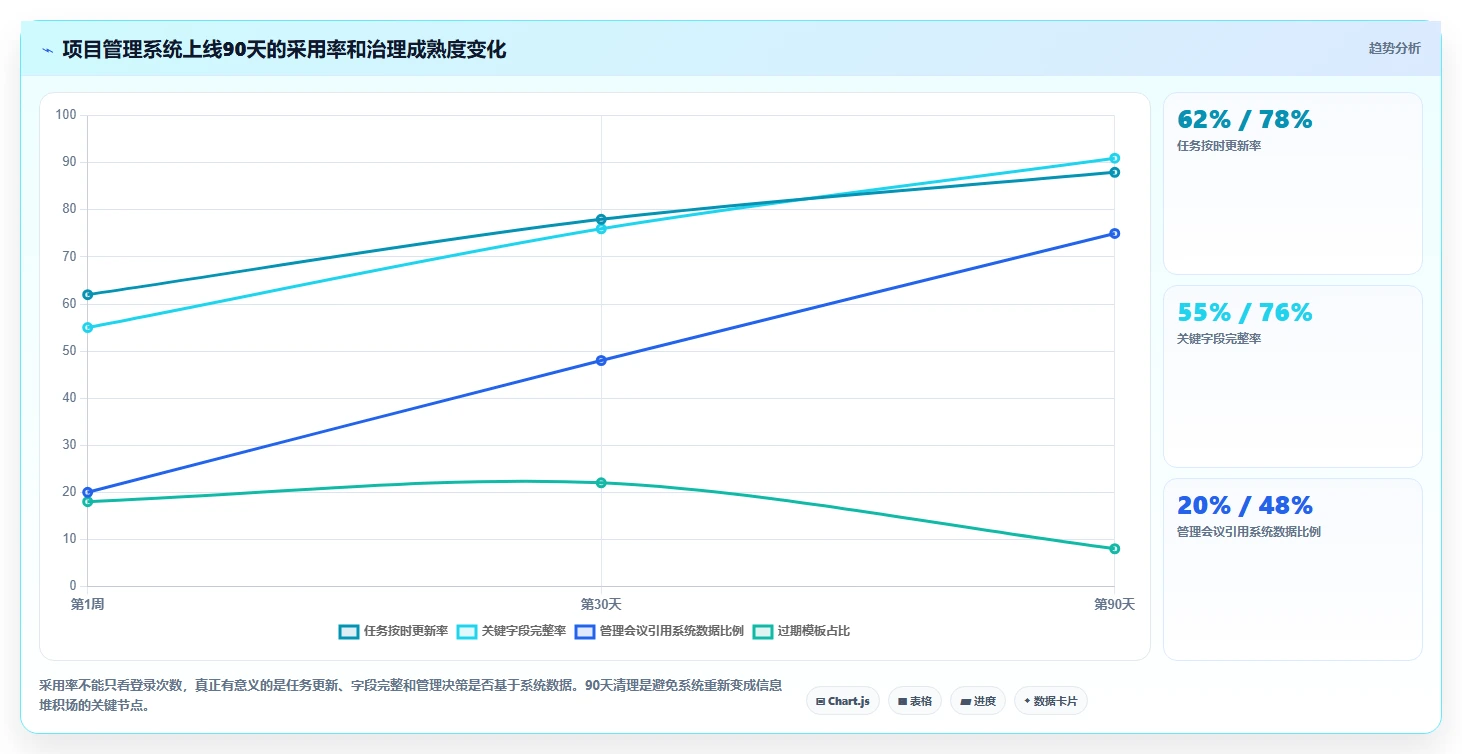This screenshot has width=1462, height=754.
Task: Select the 55% / 76% KPI value
Action: click(x=1244, y=312)
